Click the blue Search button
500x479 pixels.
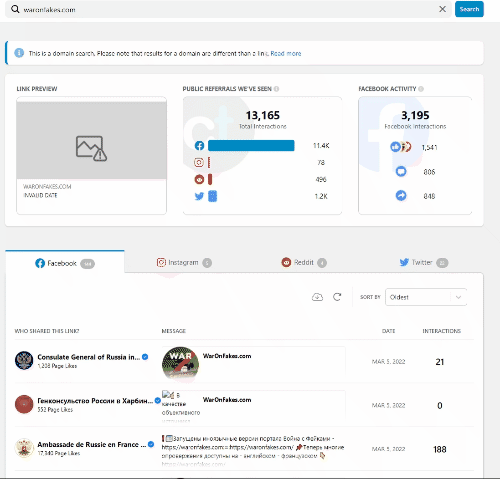pyautogui.click(x=469, y=9)
